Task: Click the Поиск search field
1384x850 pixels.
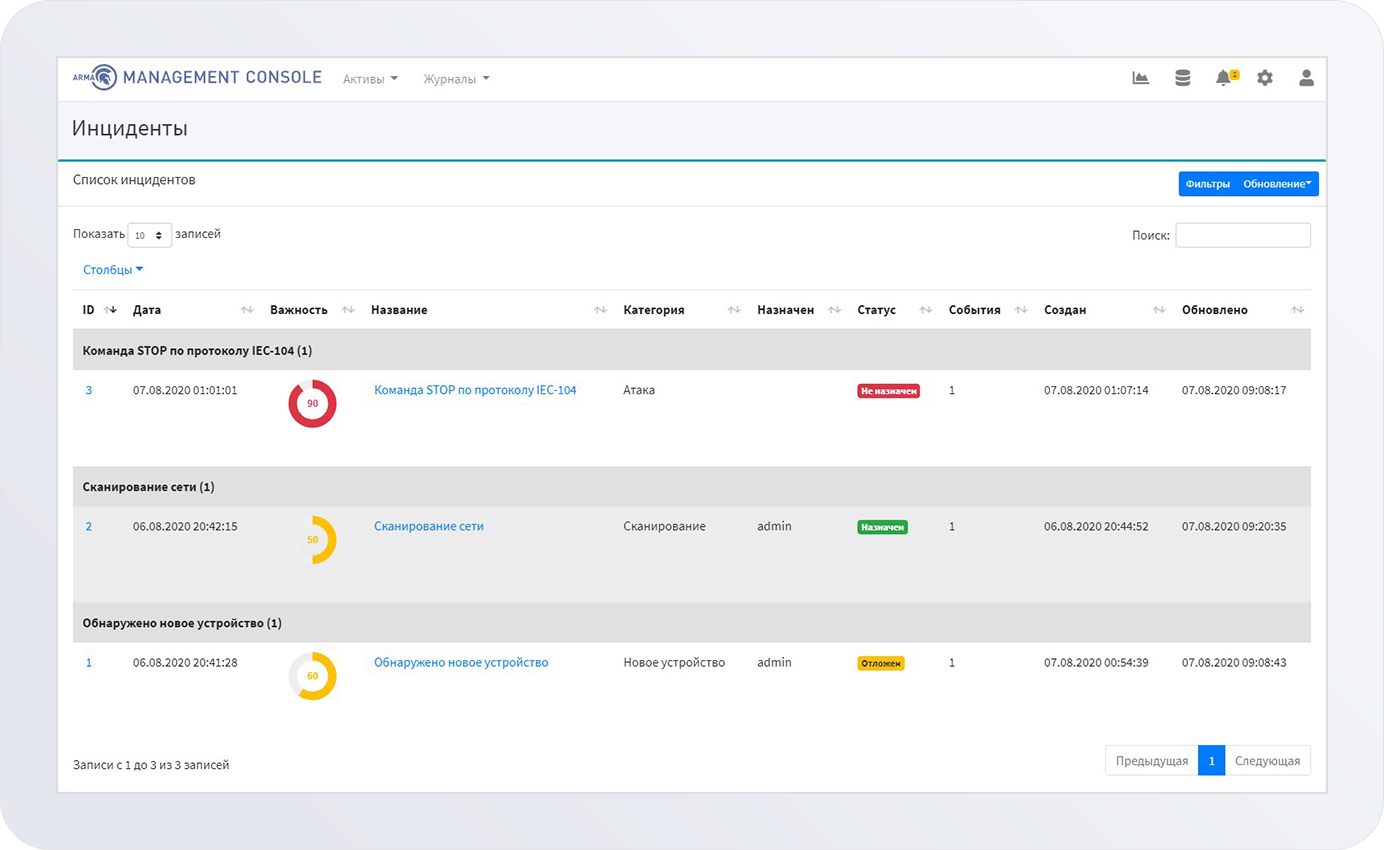Action: click(1243, 235)
